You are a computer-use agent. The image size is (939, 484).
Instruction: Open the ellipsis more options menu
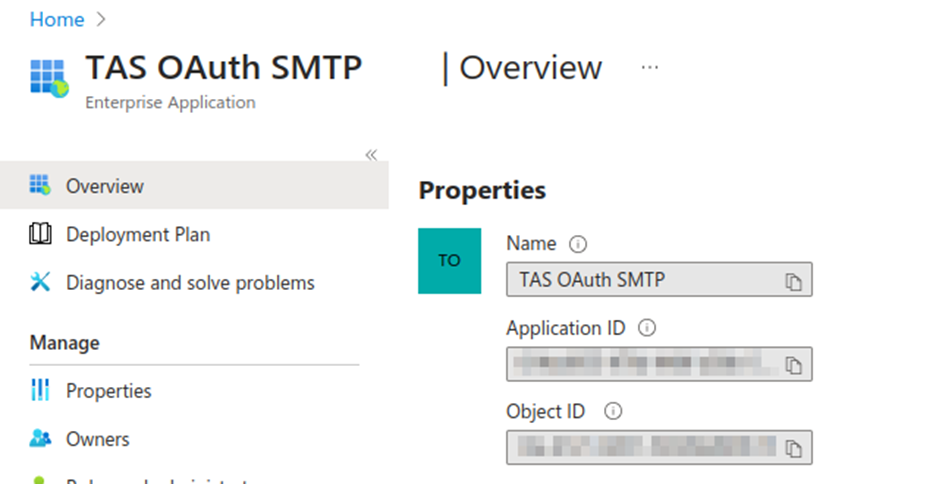tap(650, 68)
